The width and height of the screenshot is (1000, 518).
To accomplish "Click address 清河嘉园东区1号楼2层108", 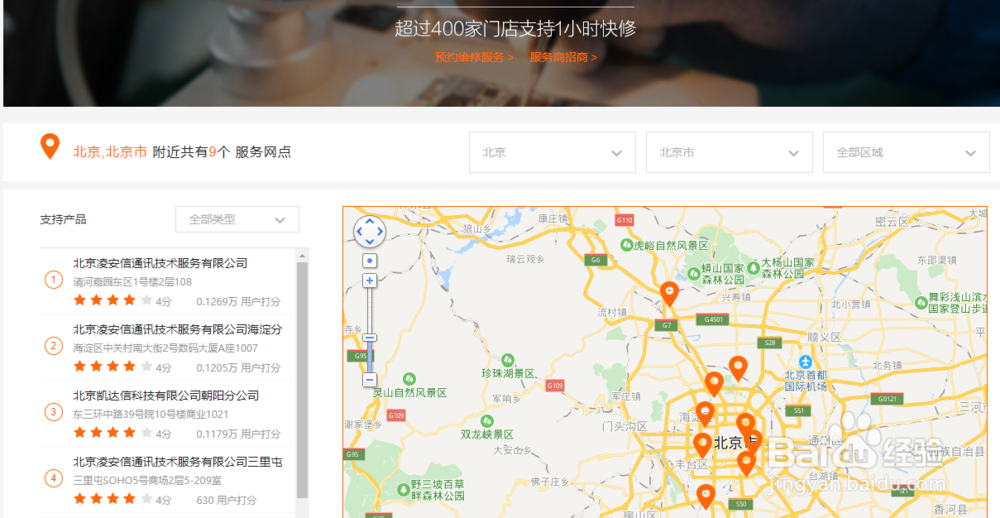I will click(x=132, y=282).
